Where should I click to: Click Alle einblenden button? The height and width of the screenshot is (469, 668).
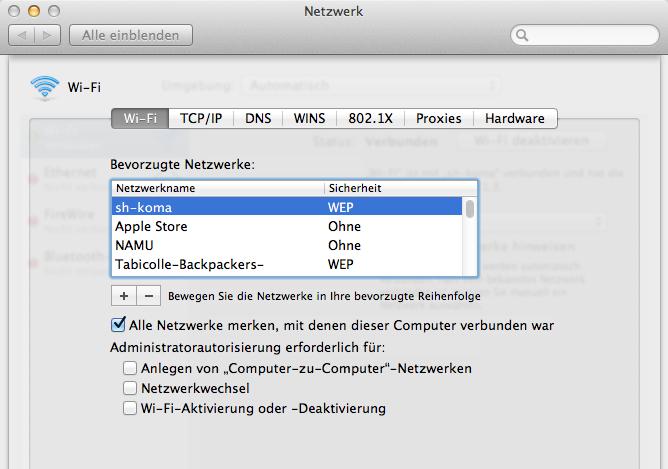point(131,35)
